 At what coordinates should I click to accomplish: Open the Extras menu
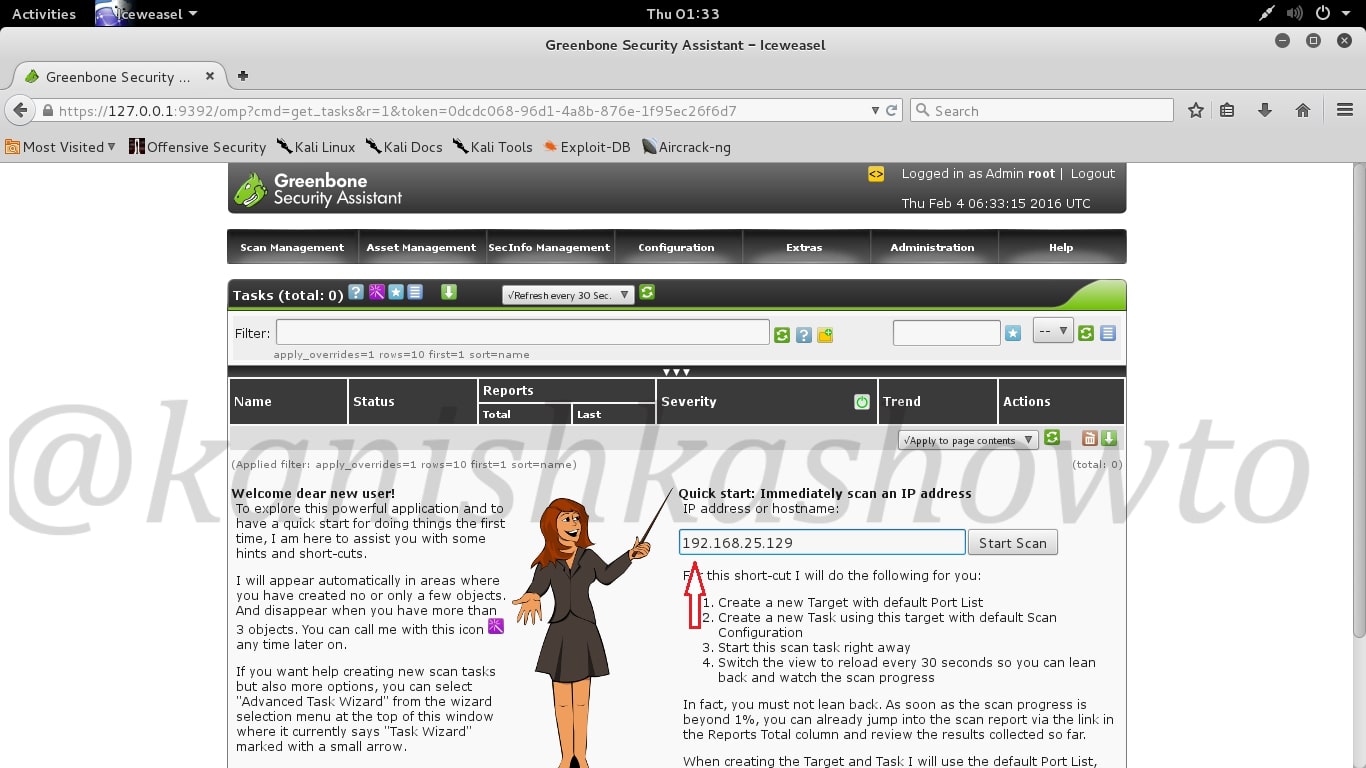tap(804, 247)
